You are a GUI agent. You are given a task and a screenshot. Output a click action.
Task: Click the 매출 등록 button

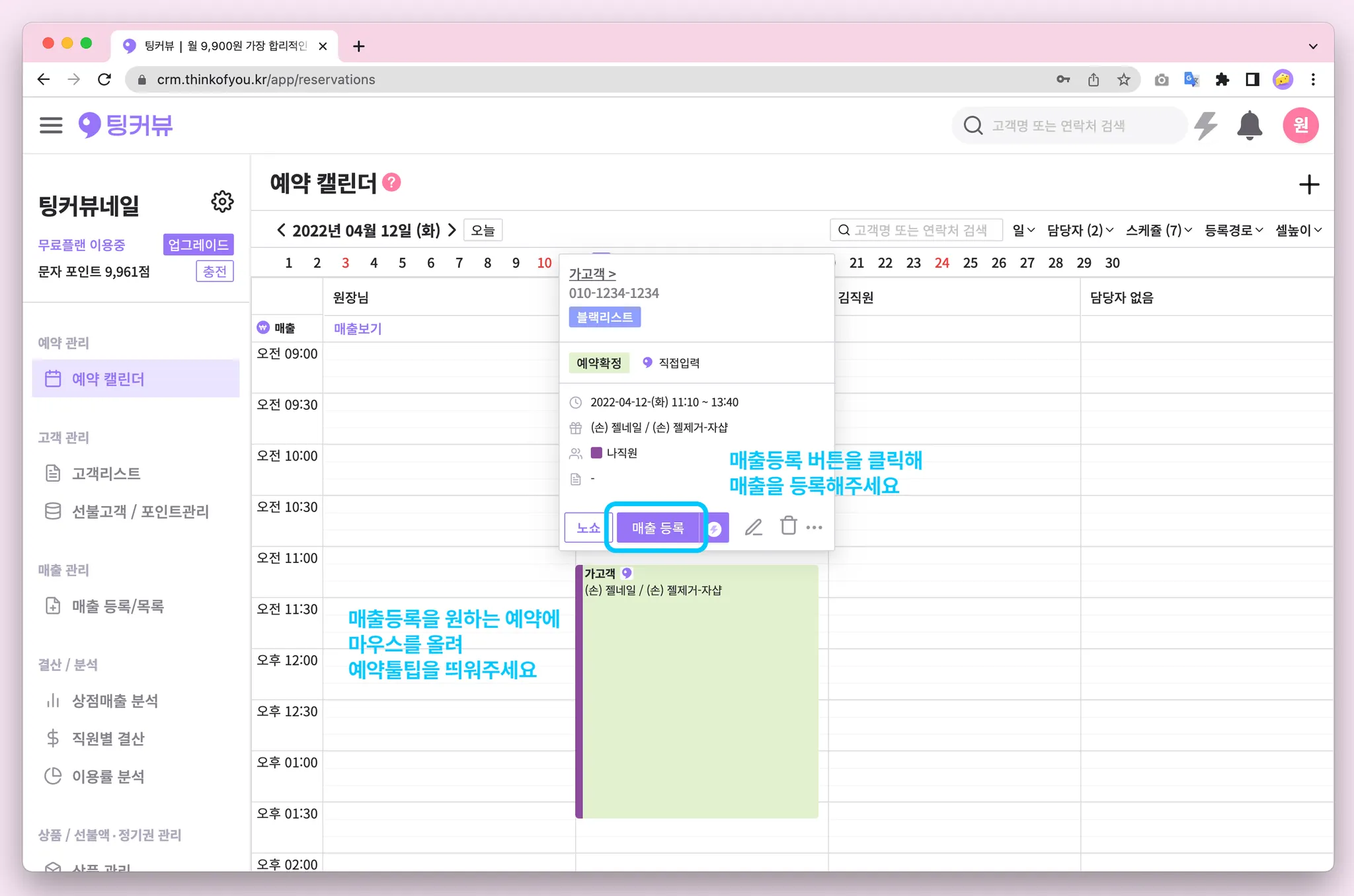tap(657, 528)
